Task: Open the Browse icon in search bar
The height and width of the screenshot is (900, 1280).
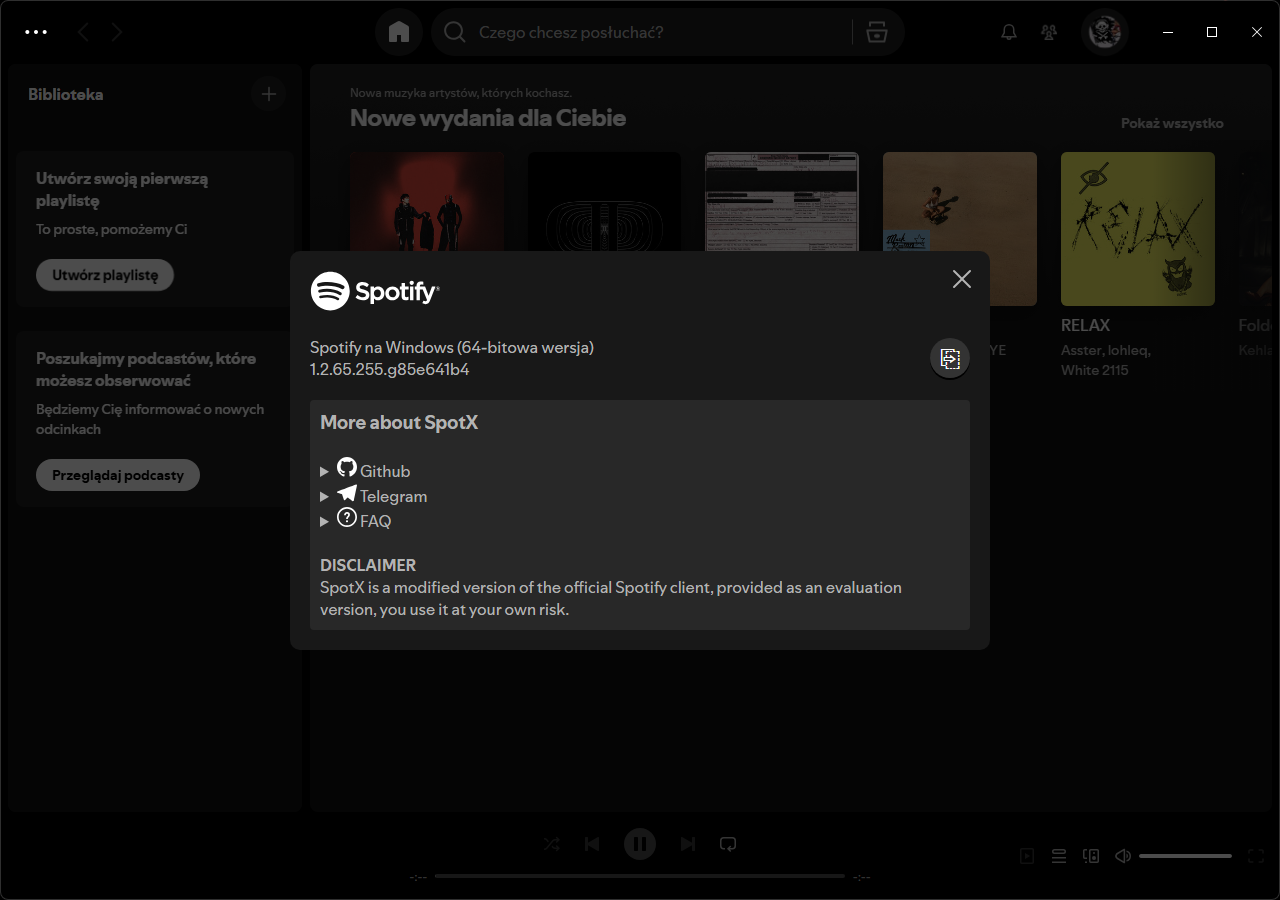Action: pos(877,32)
